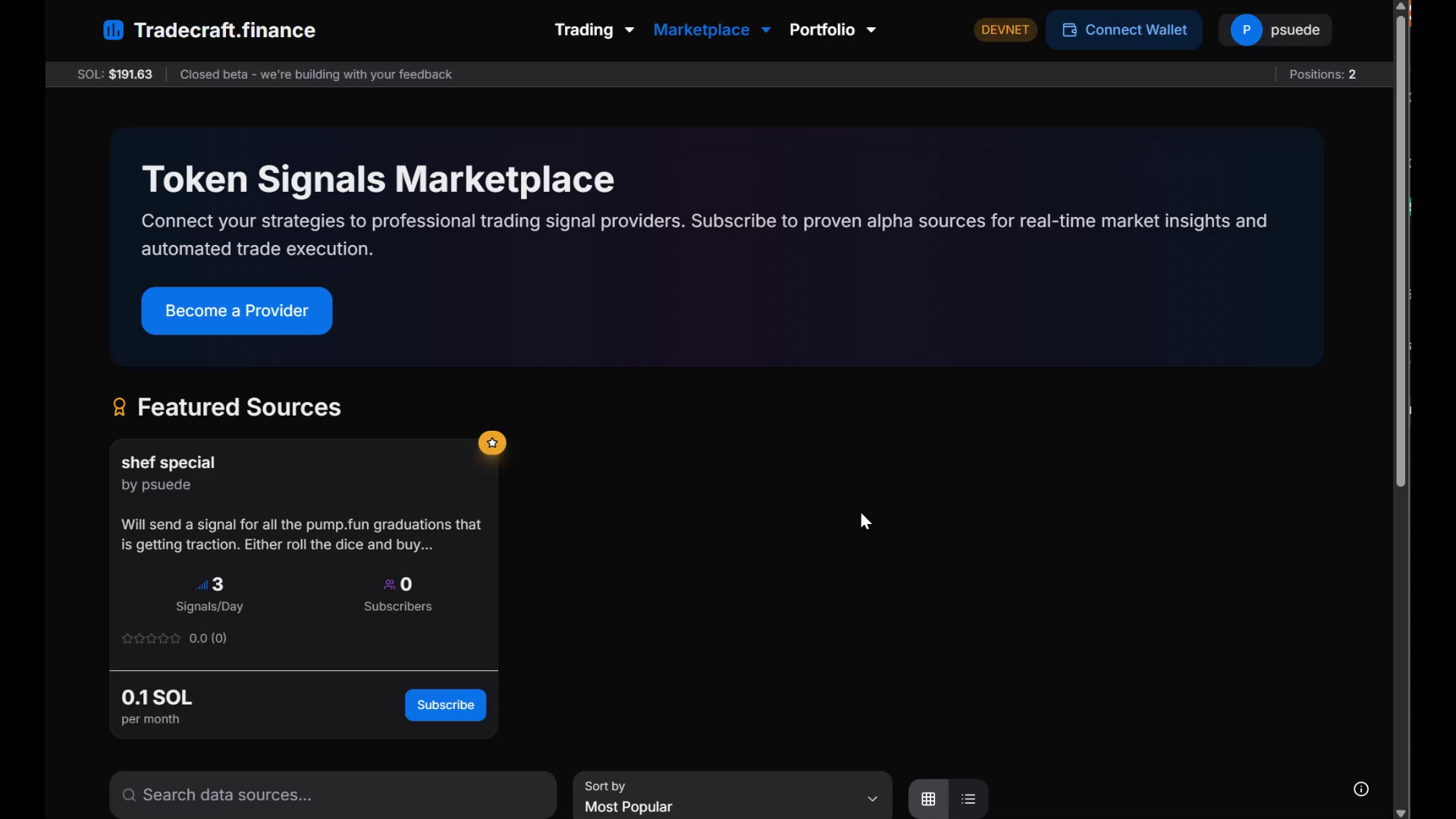Image resolution: width=1456 pixels, height=819 pixels.
Task: Click the Become a Provider button
Action: [x=237, y=311]
